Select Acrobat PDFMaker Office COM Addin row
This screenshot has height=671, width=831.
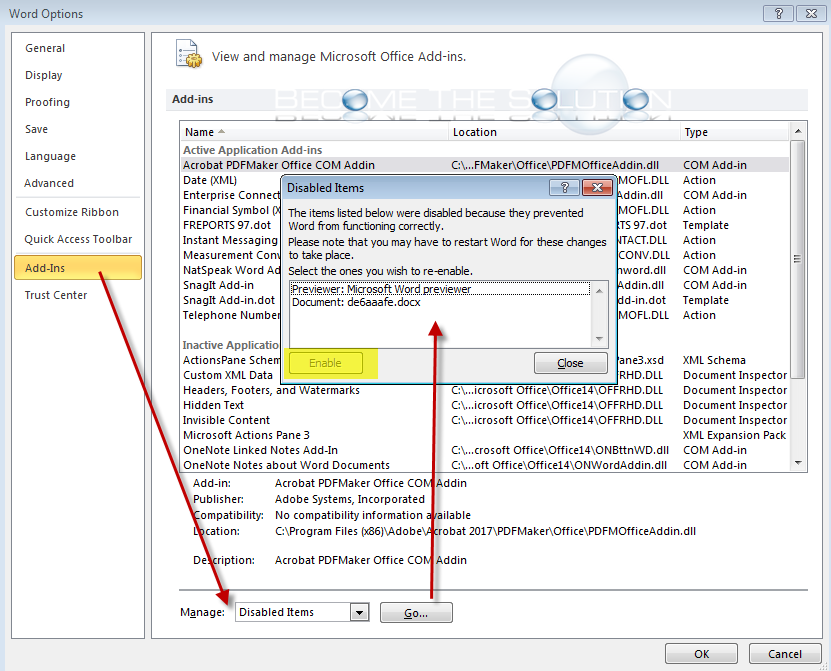click(x=484, y=165)
